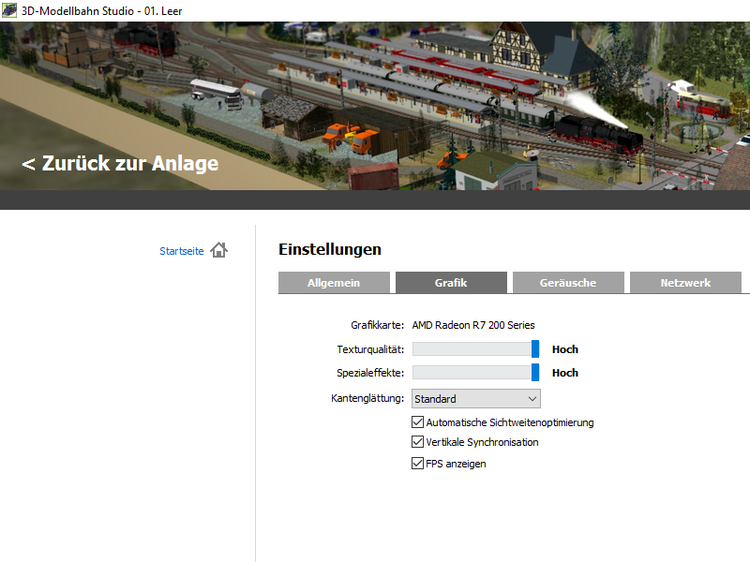Click the home icon beside Startseite
Screen dimensions: 750x562
coord(219,250)
